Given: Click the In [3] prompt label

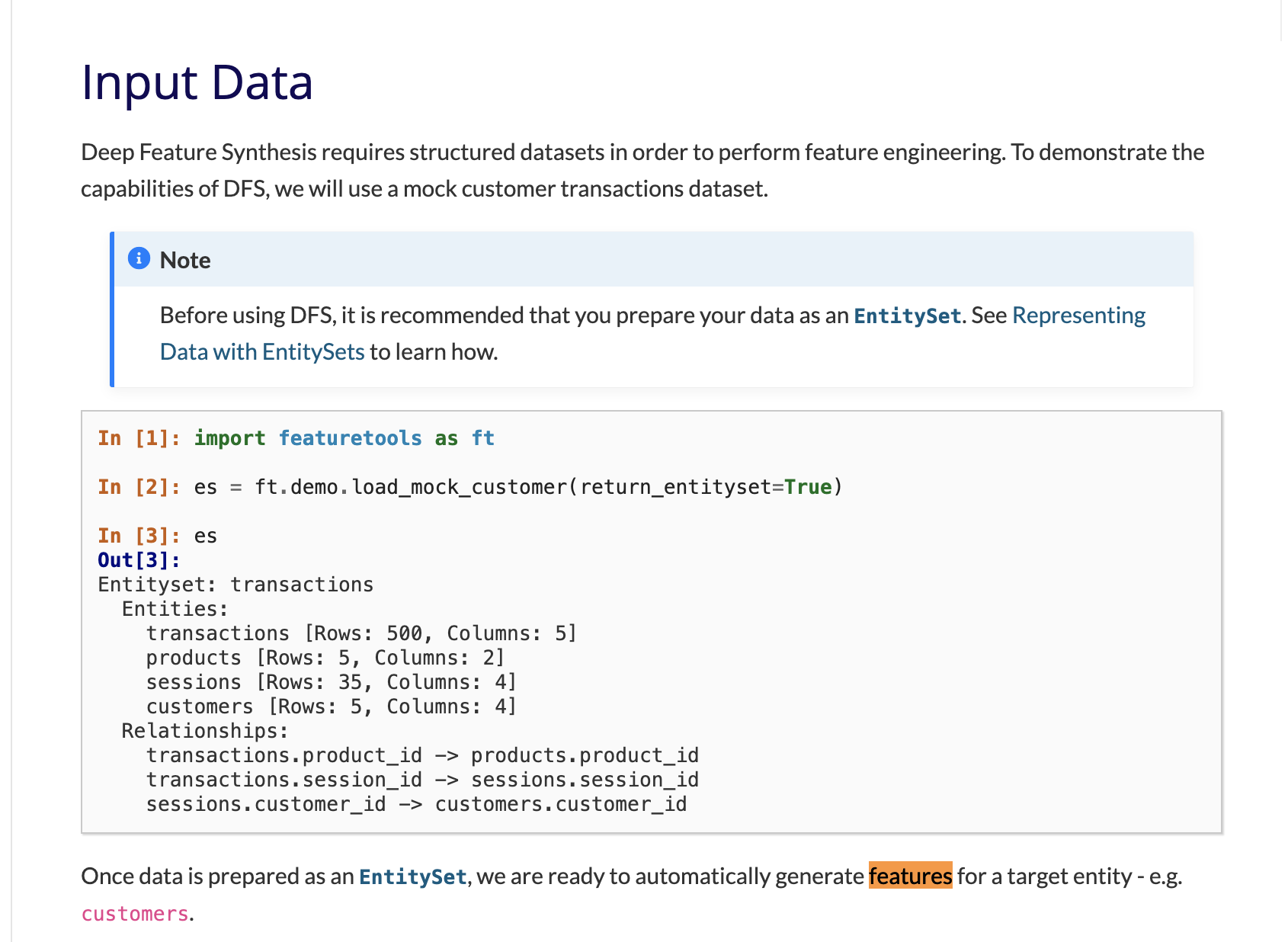Looking at the screenshot, I should (139, 536).
